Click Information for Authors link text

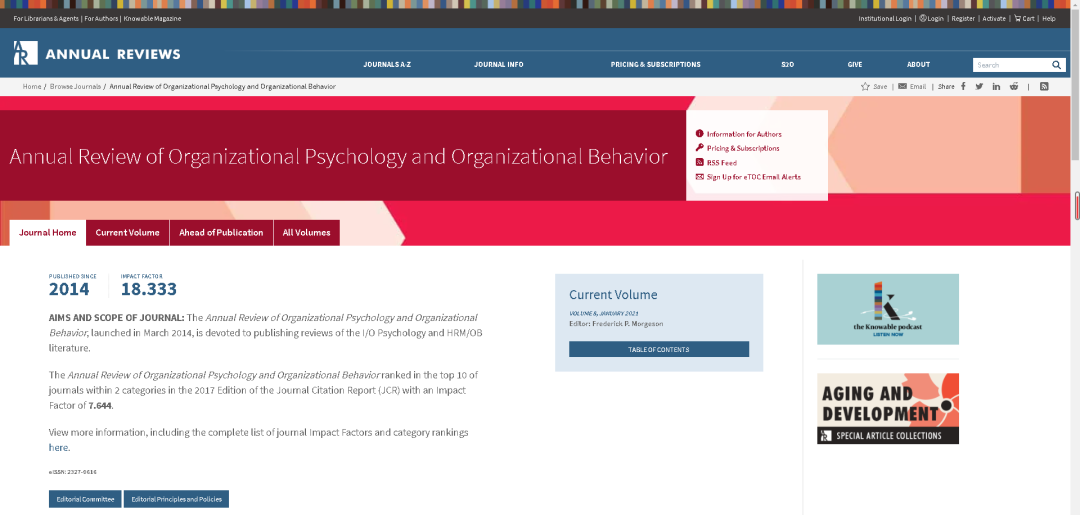[x=744, y=134]
